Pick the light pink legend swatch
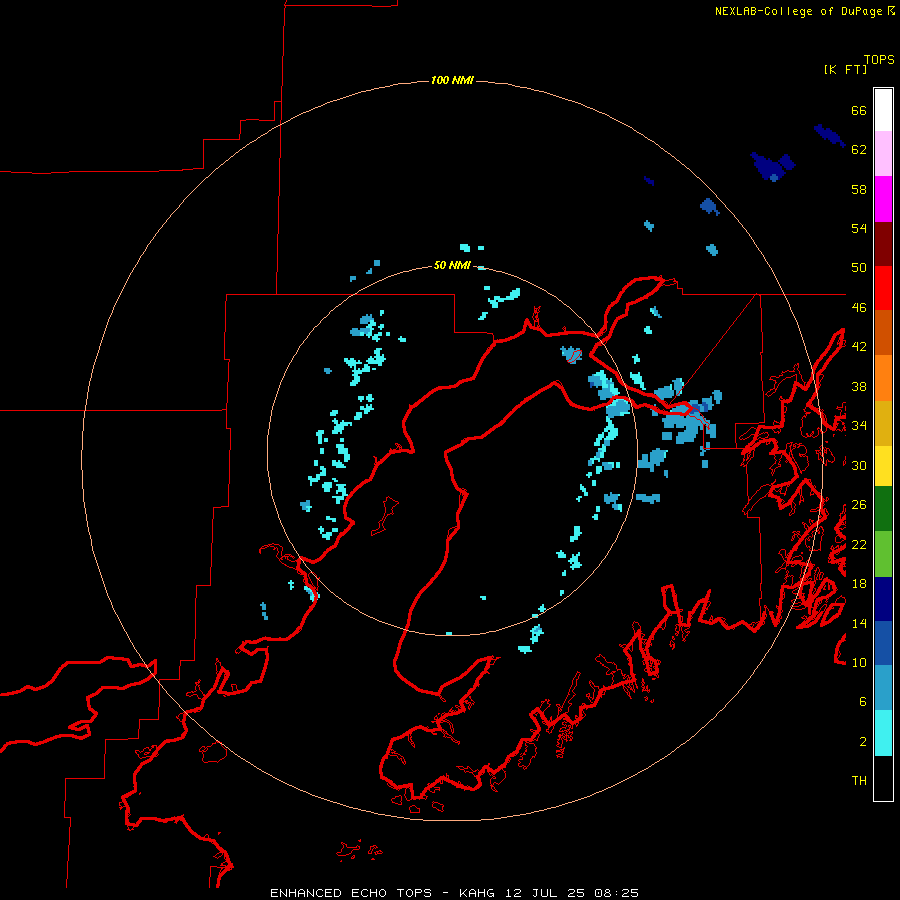 883,154
